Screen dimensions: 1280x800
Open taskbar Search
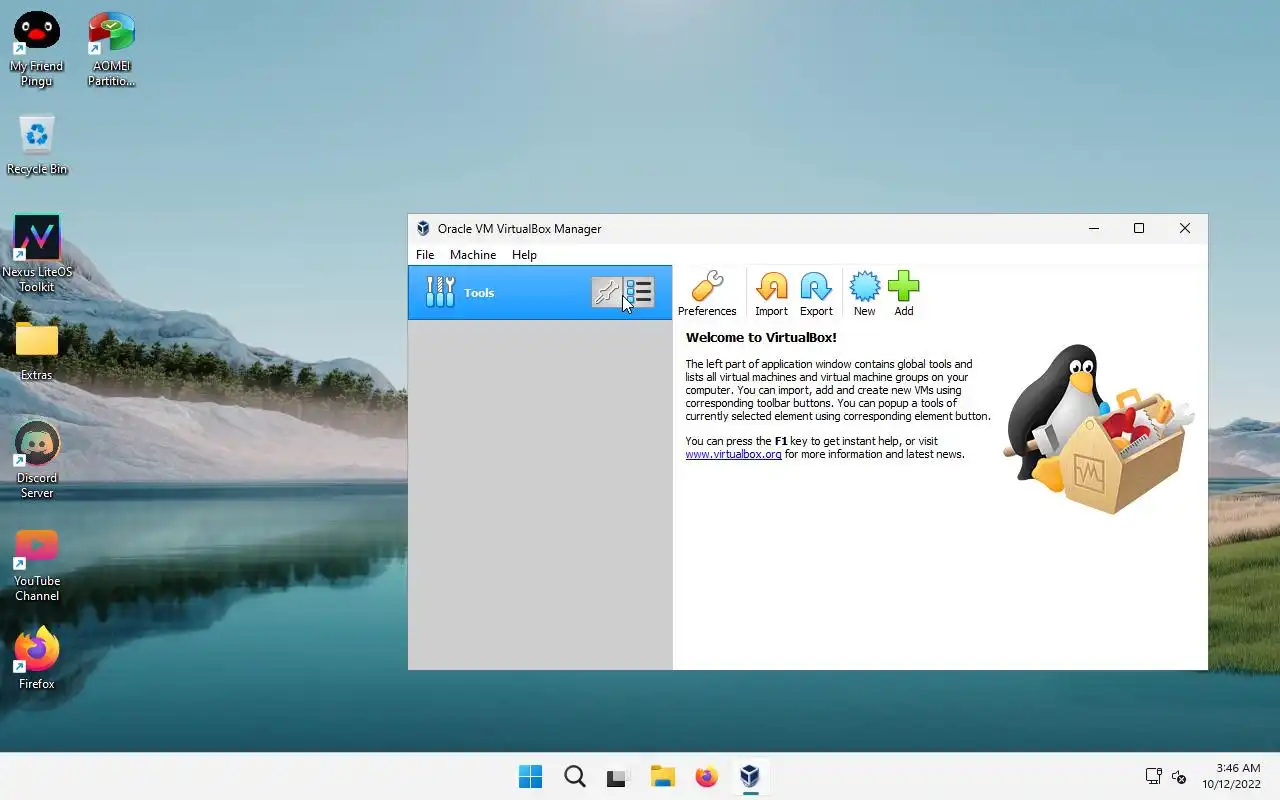coord(574,776)
